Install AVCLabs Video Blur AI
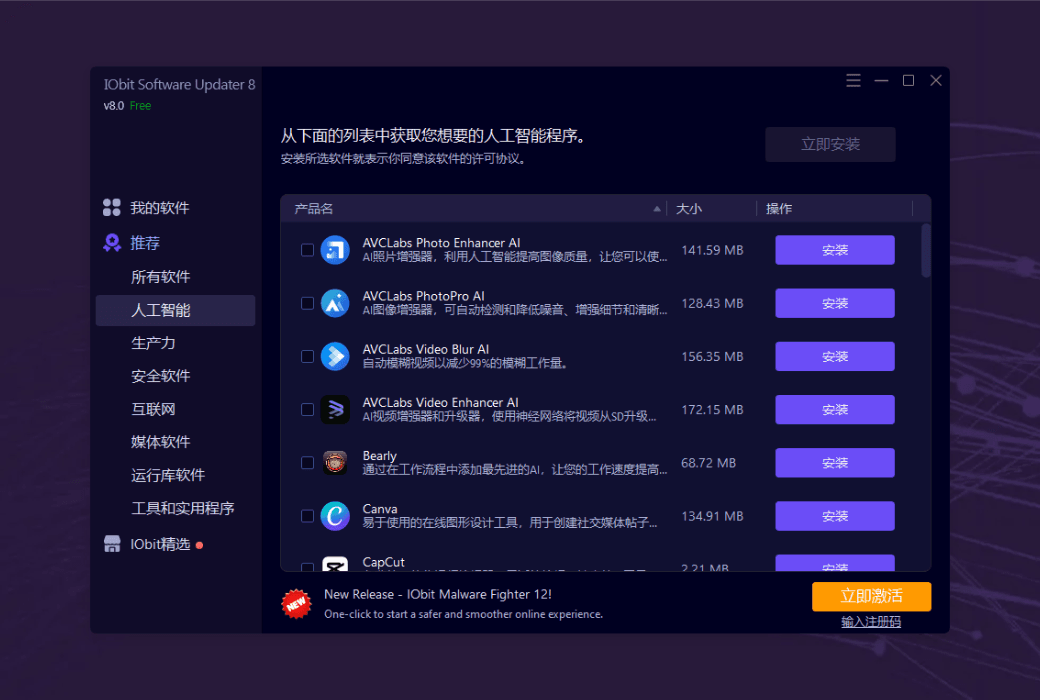Viewport: 1040px width, 700px height. pyautogui.click(x=834, y=356)
